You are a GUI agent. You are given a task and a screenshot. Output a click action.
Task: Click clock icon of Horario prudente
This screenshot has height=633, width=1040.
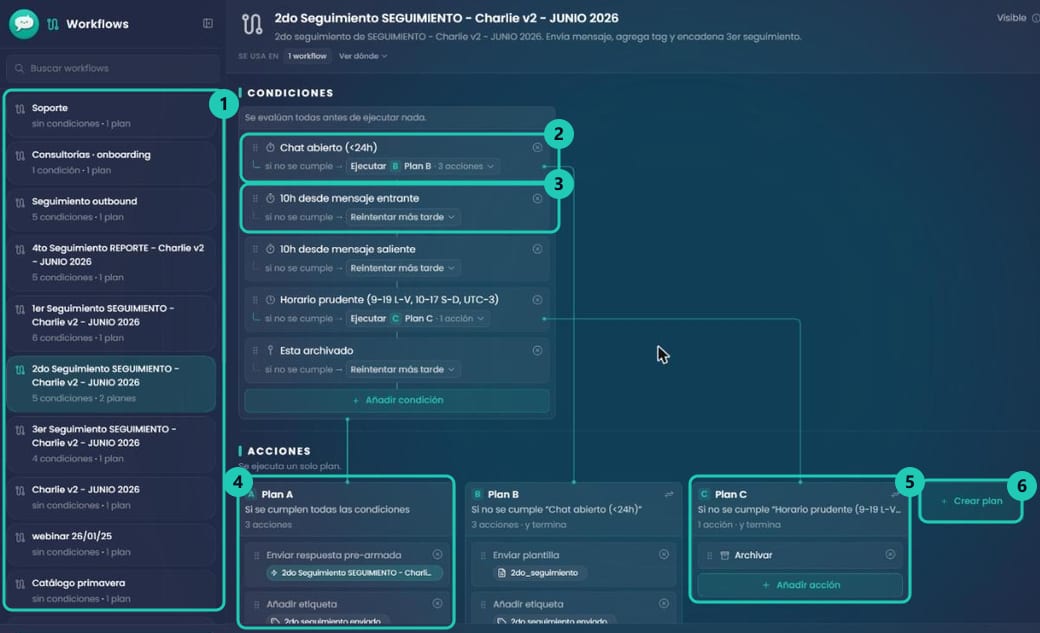270,300
